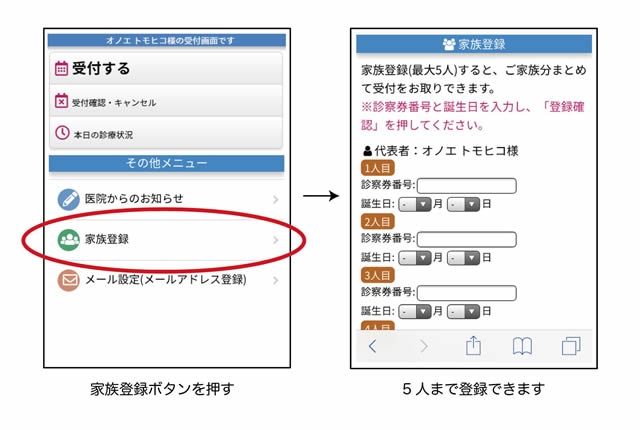Open birth day dropdown for 1人目

(x=463, y=204)
